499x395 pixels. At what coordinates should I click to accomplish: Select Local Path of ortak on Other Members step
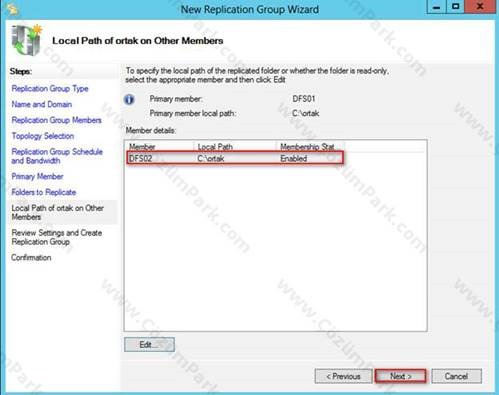58,212
